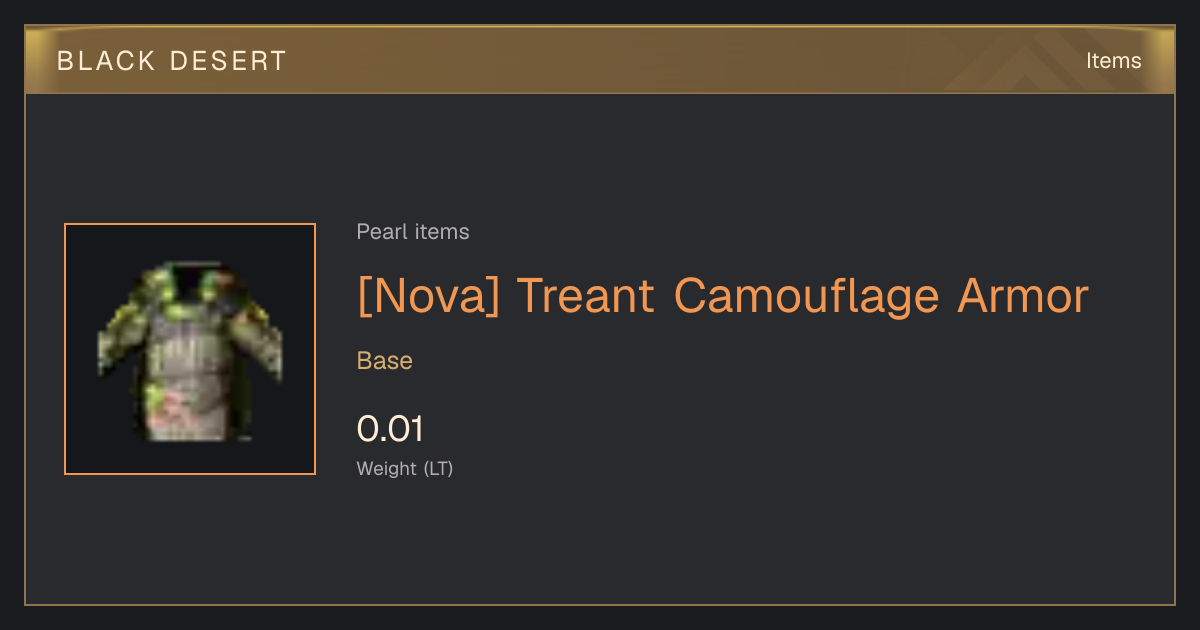The image size is (1200, 630).
Task: Select the 0.01 weight value
Action: tap(390, 429)
